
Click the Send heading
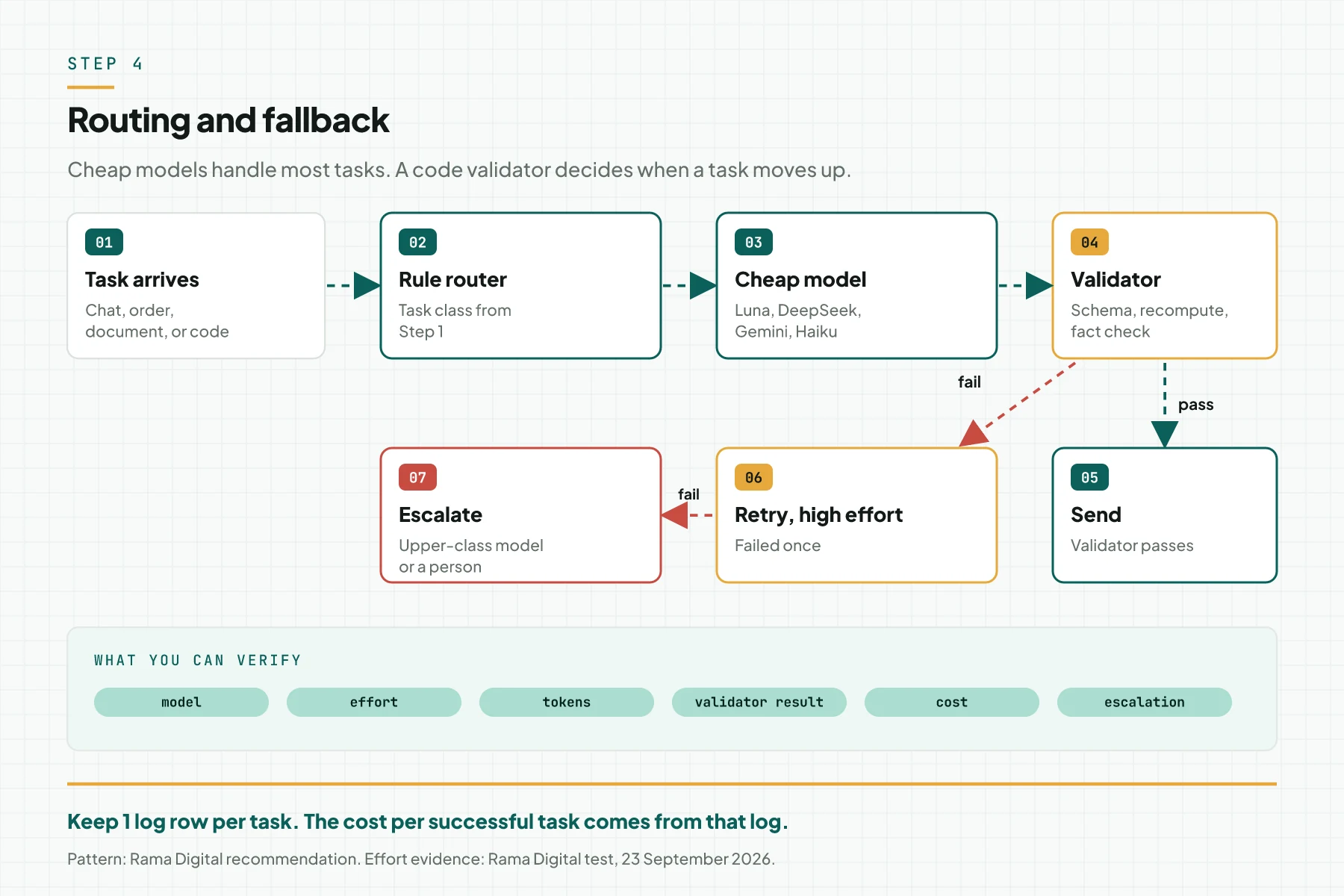tap(1096, 514)
